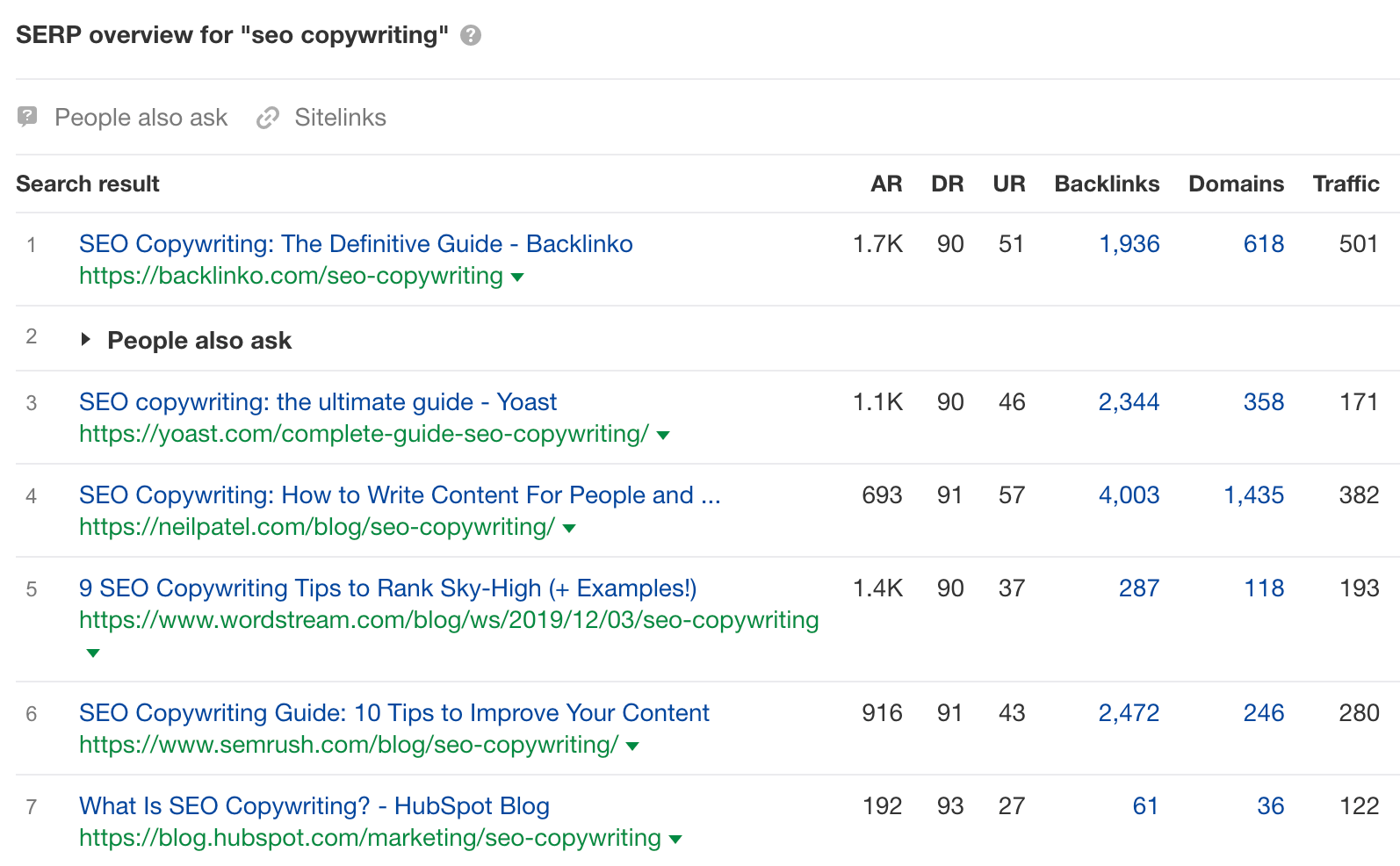Viewport: 1400px width, 866px height.
Task: Open dropdown next to backlinko.com URL
Action: click(517, 278)
